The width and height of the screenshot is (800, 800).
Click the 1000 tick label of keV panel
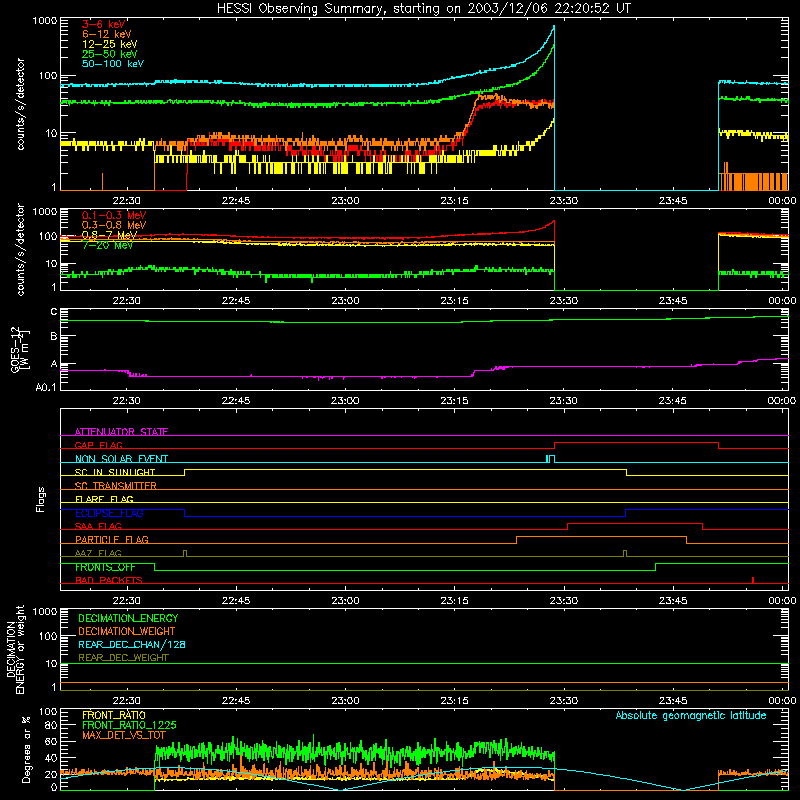(45, 21)
